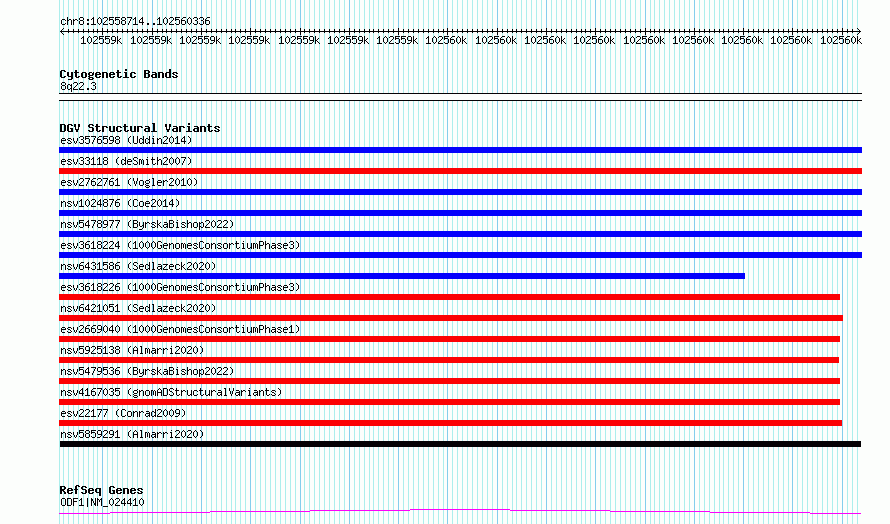The image size is (890, 524).
Task: Click esv3618226 (1000GenomesConsortiumPhase3) label
Action: (x=180, y=287)
